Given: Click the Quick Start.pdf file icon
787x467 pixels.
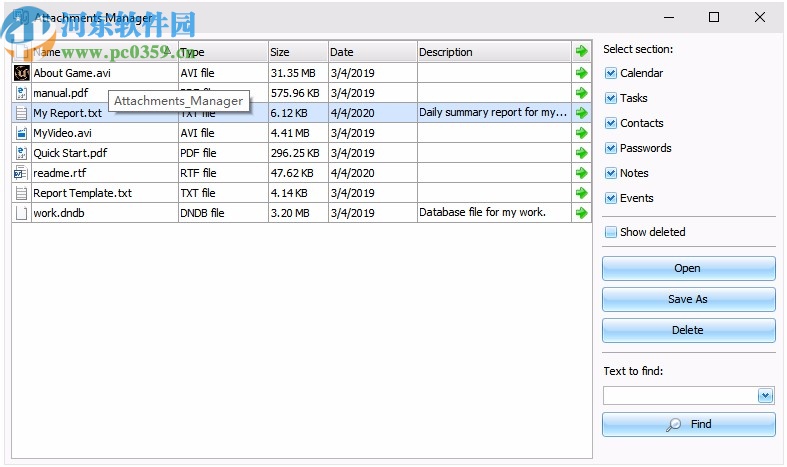Looking at the screenshot, I should [22, 153].
